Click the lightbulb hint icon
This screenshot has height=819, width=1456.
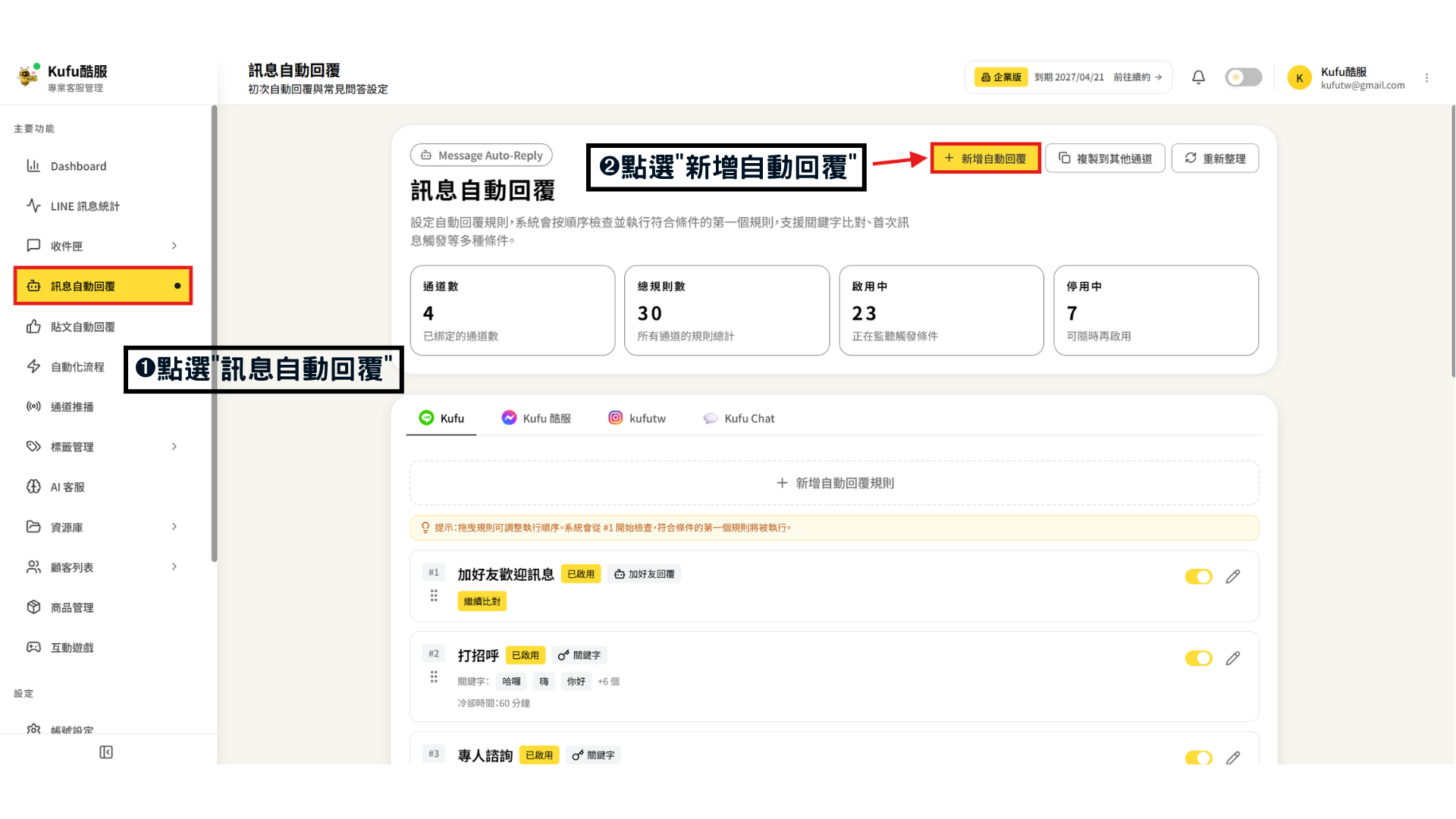425,528
